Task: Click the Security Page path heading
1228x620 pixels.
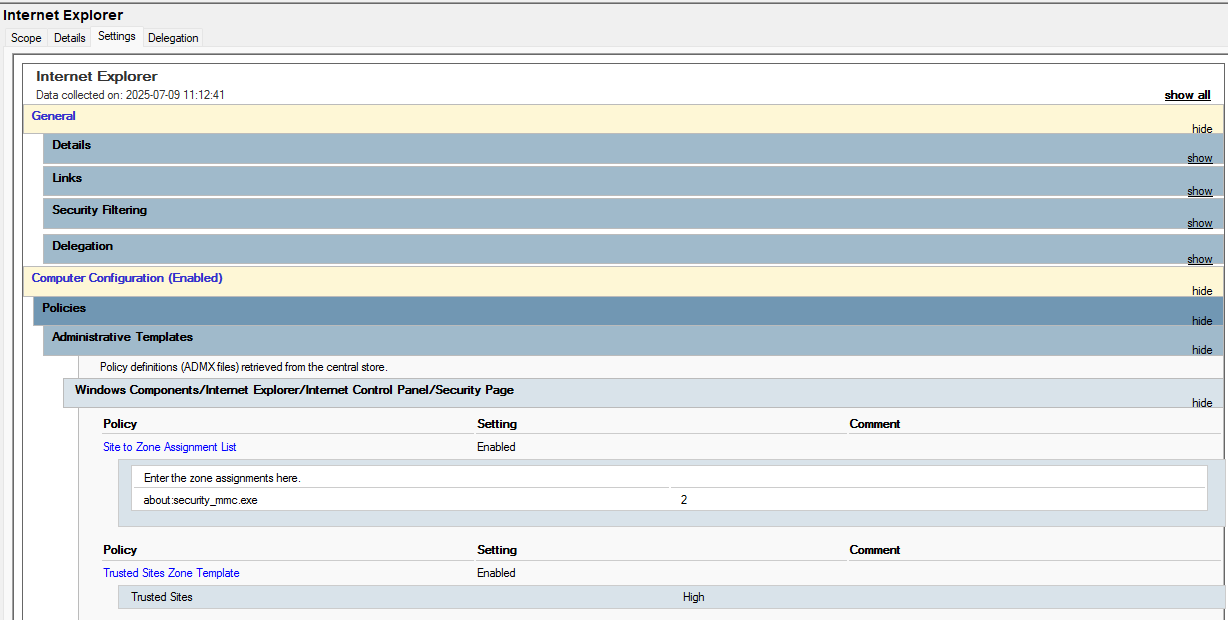Action: (x=295, y=389)
